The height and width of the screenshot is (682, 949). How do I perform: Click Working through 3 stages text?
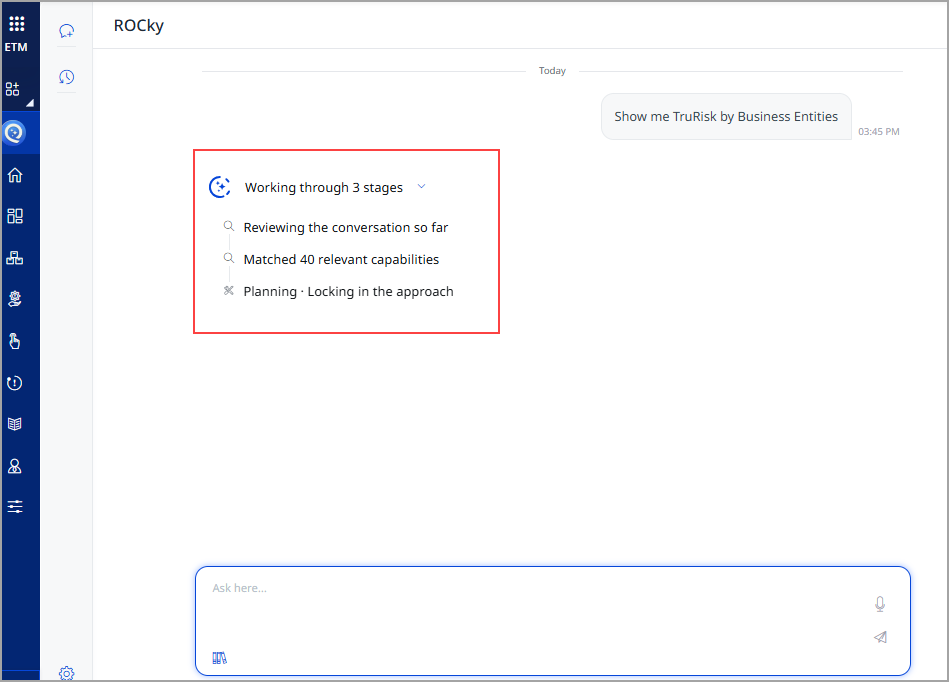click(324, 188)
